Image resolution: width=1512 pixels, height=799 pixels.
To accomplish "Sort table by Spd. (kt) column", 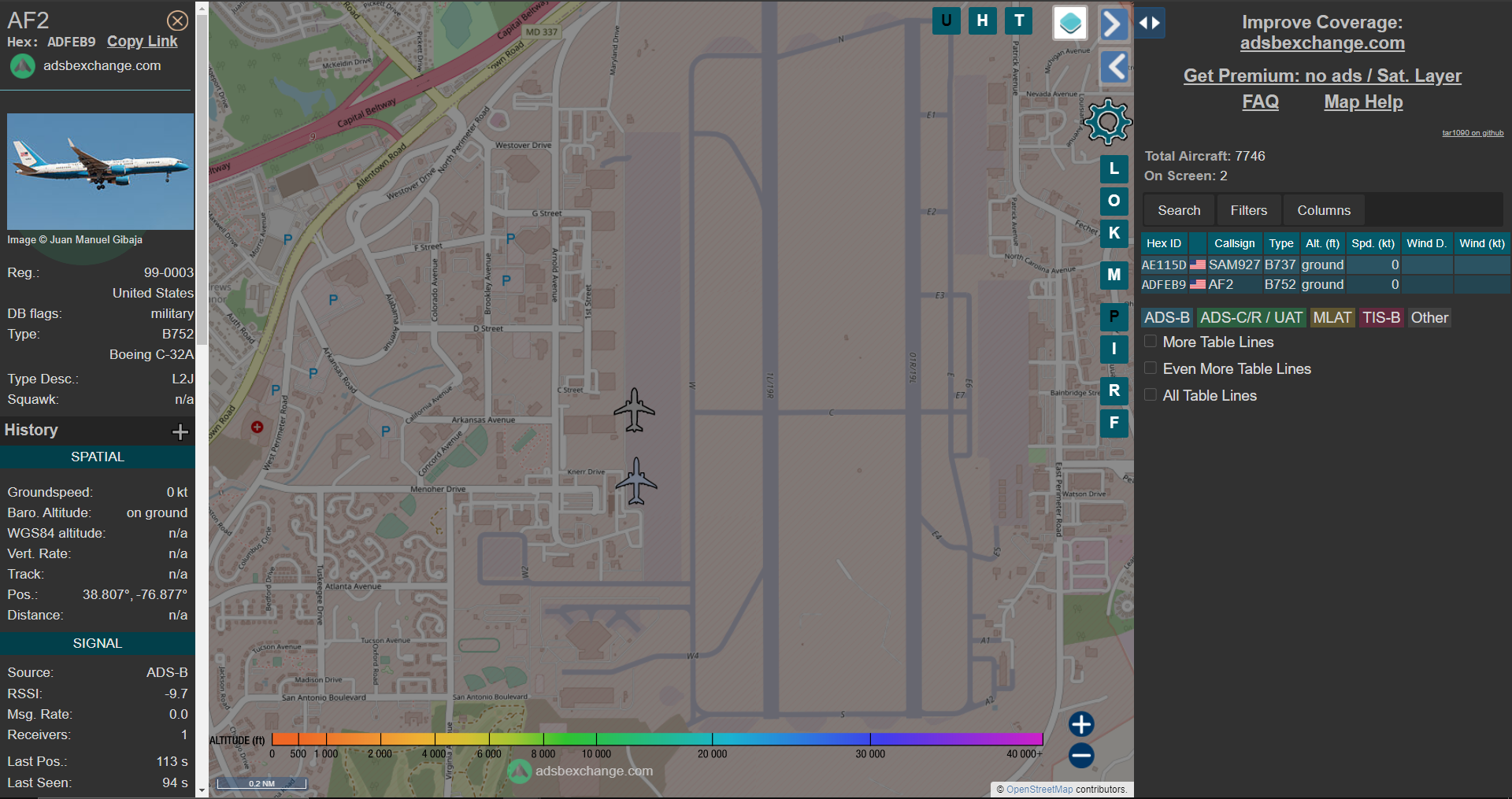I will tap(1373, 244).
